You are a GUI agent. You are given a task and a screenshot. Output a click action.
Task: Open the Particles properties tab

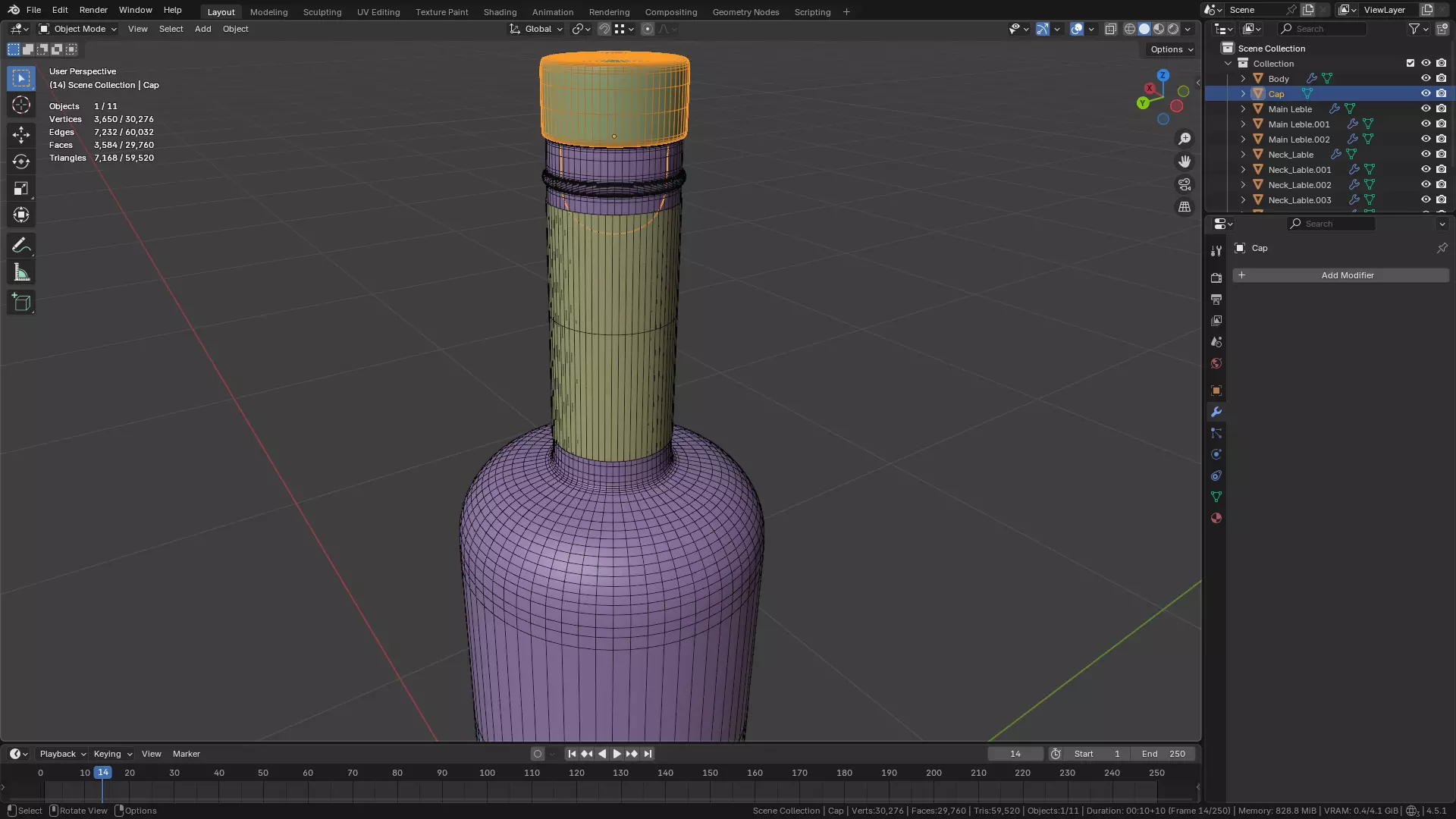1216,433
